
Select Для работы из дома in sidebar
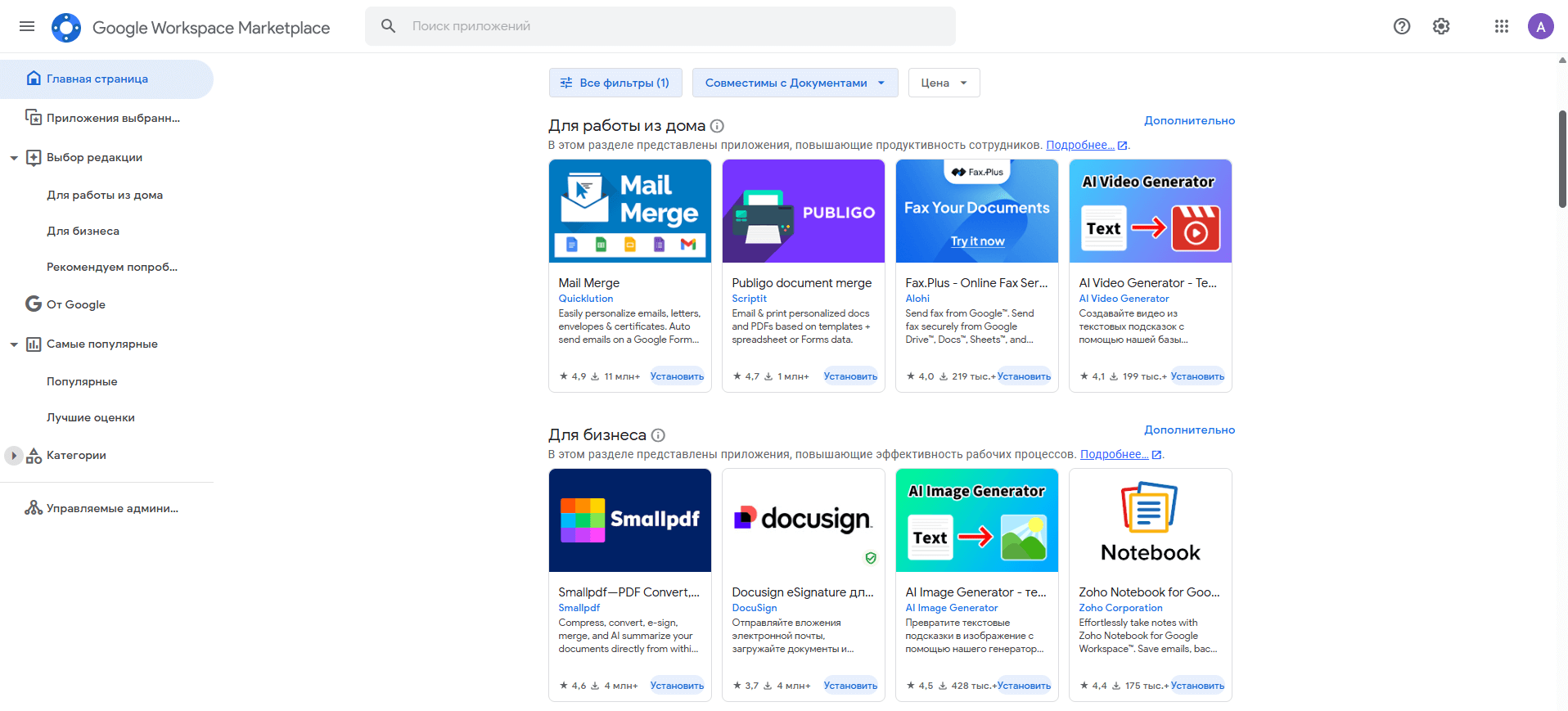coord(105,195)
